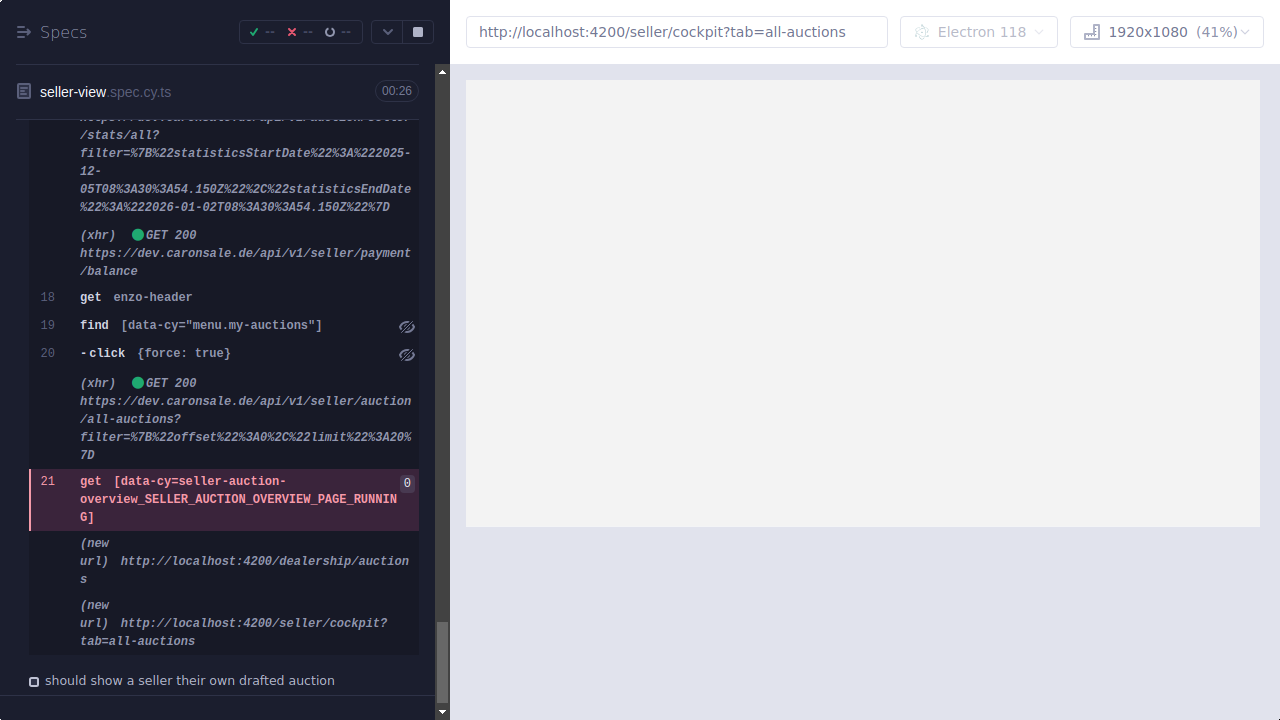Click the pending tests spinner icon
This screenshot has height=720, width=1280.
(x=328, y=31)
